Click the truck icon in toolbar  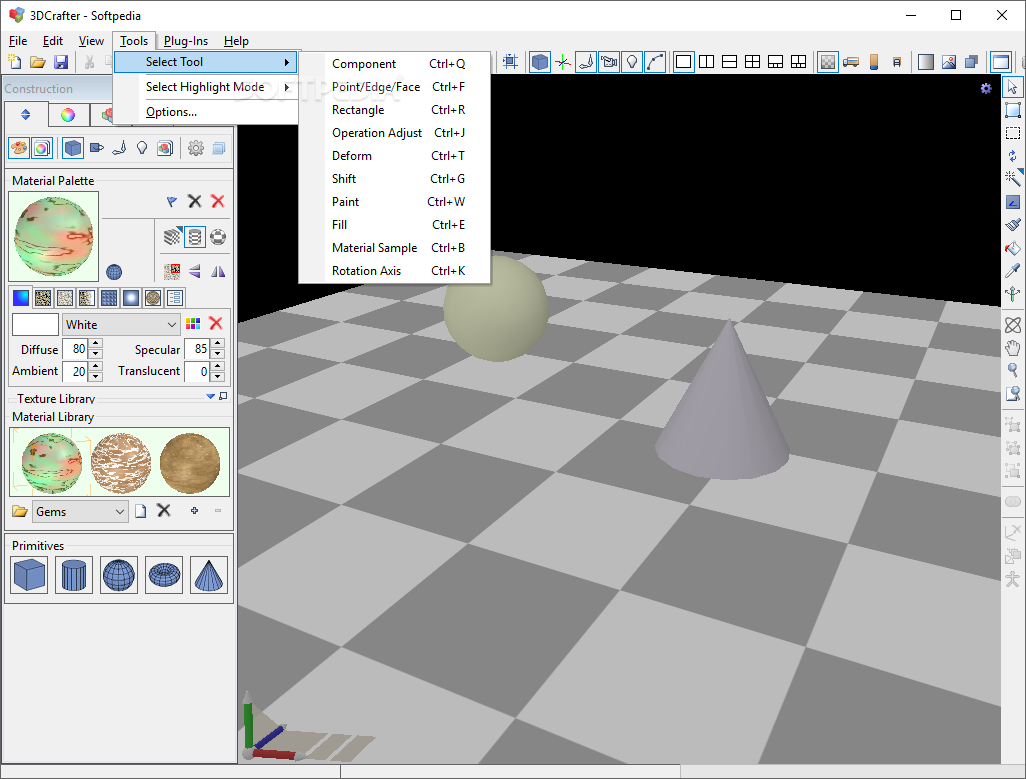click(x=851, y=62)
